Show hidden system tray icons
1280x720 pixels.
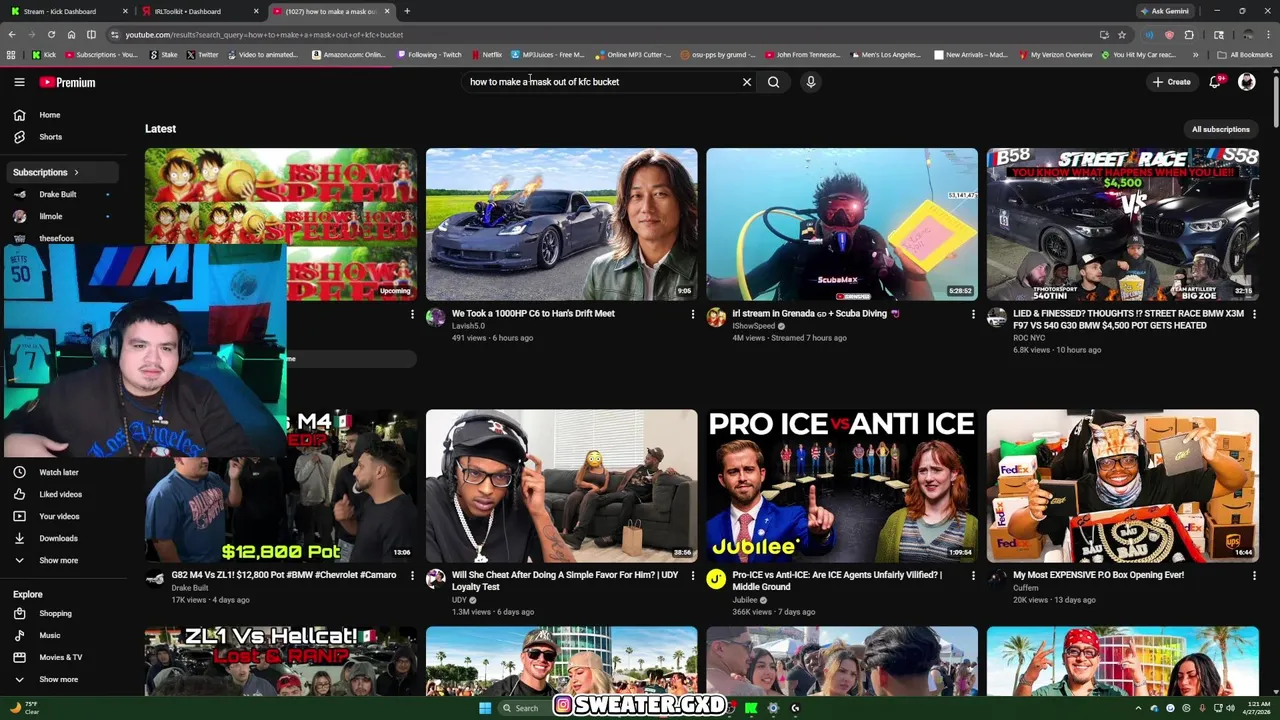click(1138, 708)
